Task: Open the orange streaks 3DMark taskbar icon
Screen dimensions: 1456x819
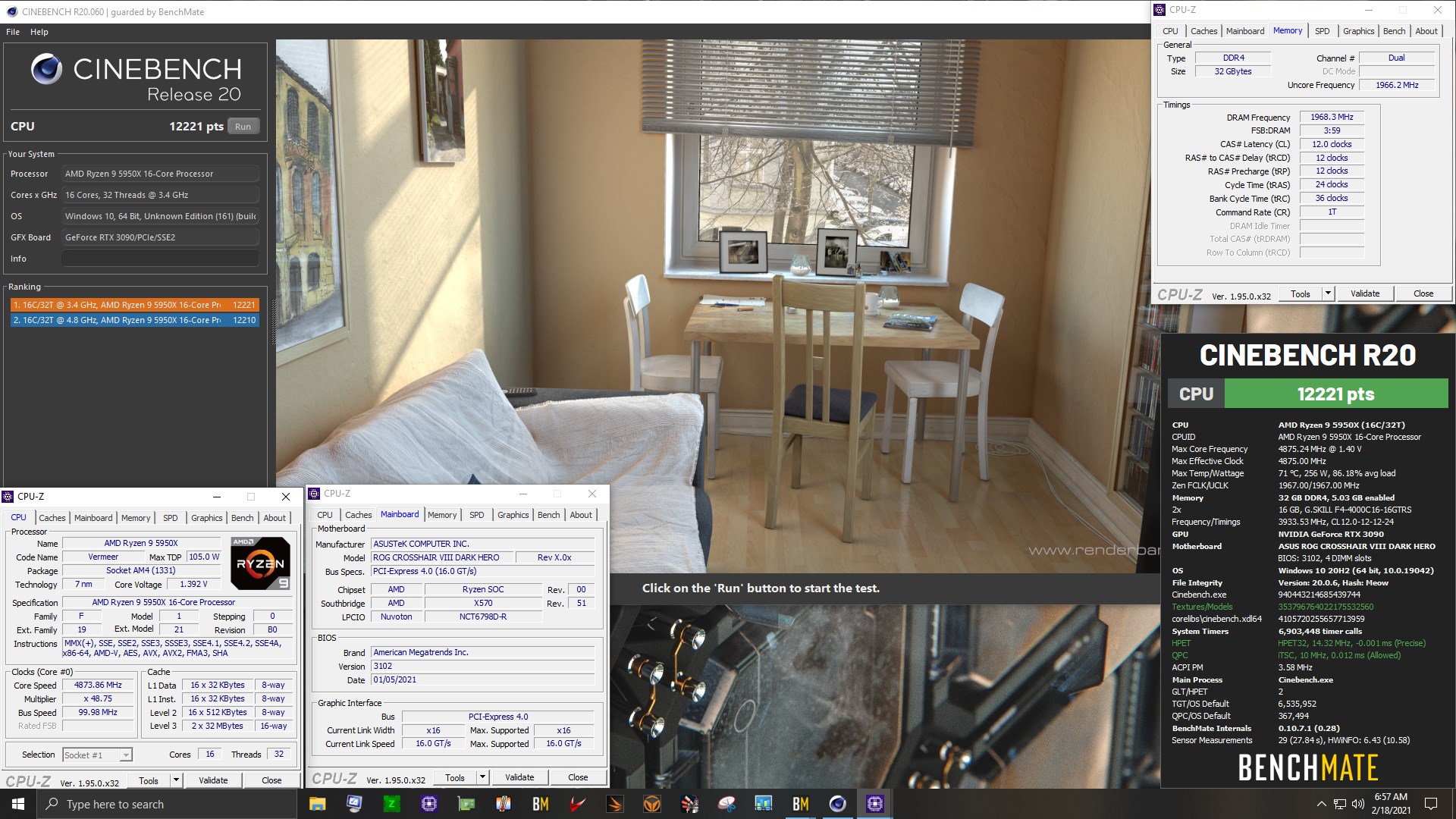Action: (x=615, y=804)
